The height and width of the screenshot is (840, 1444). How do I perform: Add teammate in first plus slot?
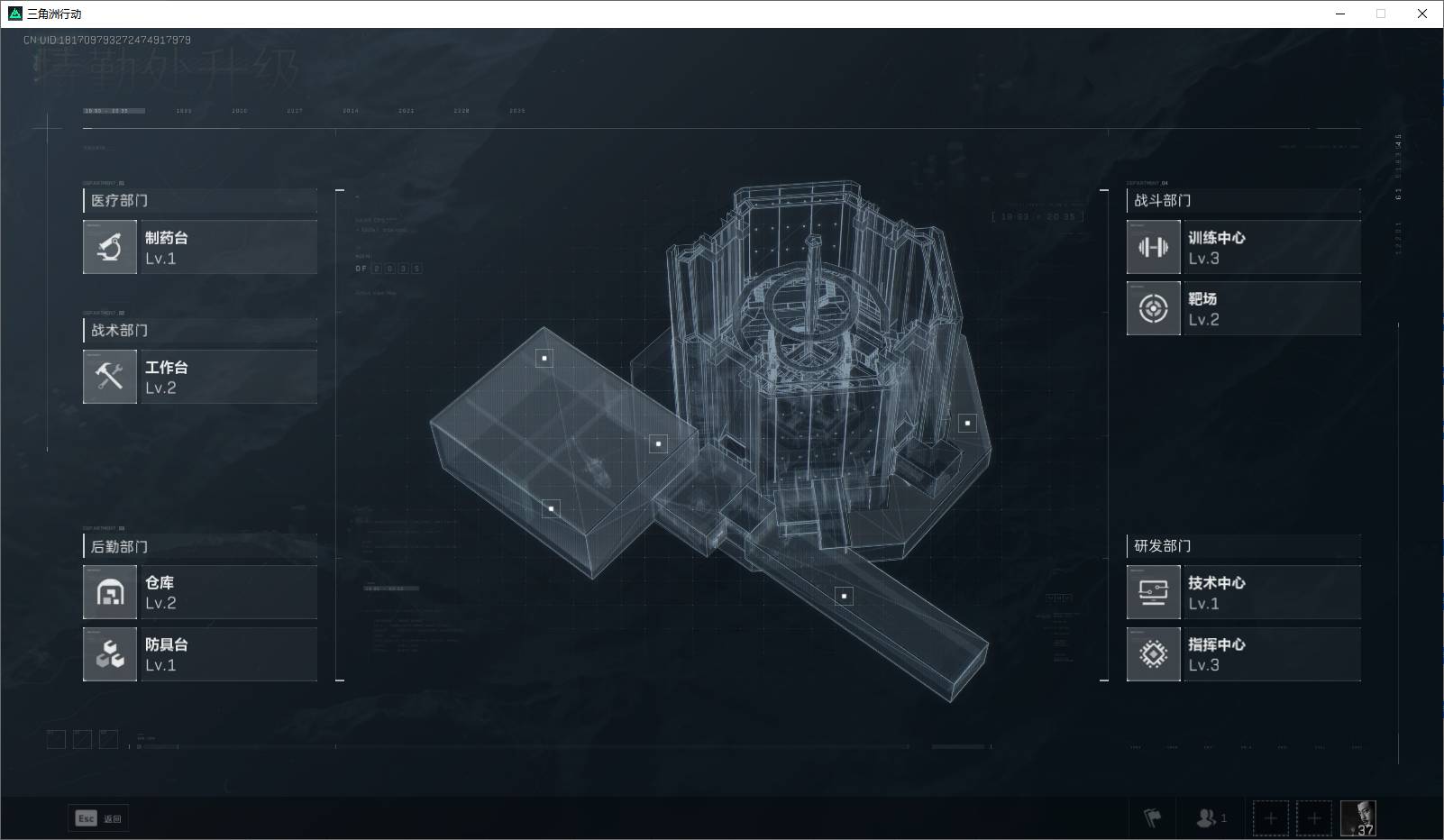click(1271, 818)
